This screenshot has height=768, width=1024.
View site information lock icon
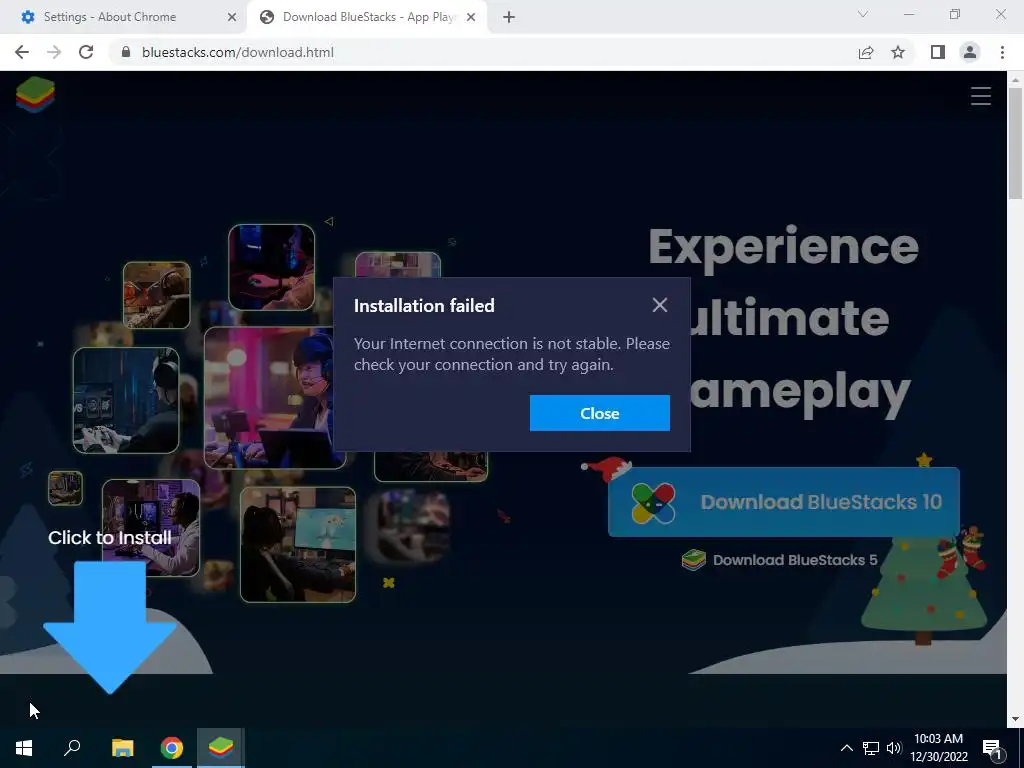(x=126, y=52)
